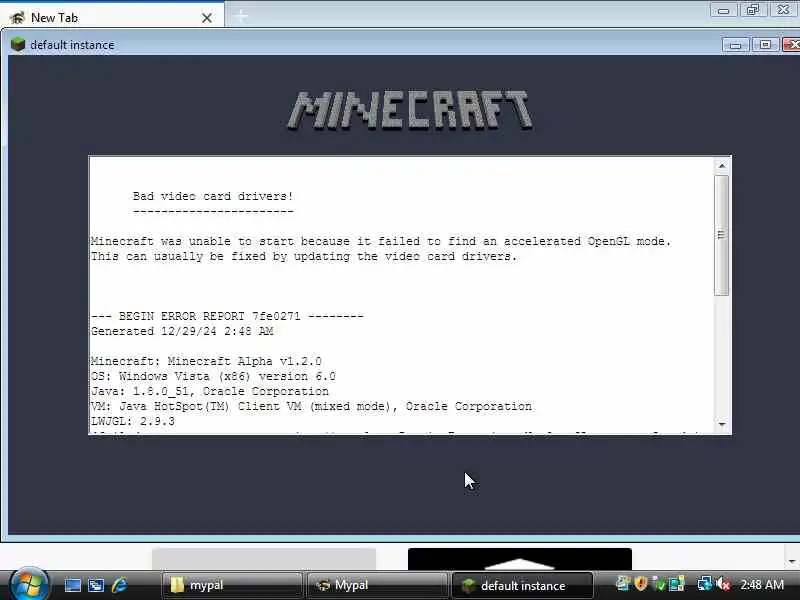The width and height of the screenshot is (800, 600).
Task: Minimize the Mypal browser window
Action: 723,10
